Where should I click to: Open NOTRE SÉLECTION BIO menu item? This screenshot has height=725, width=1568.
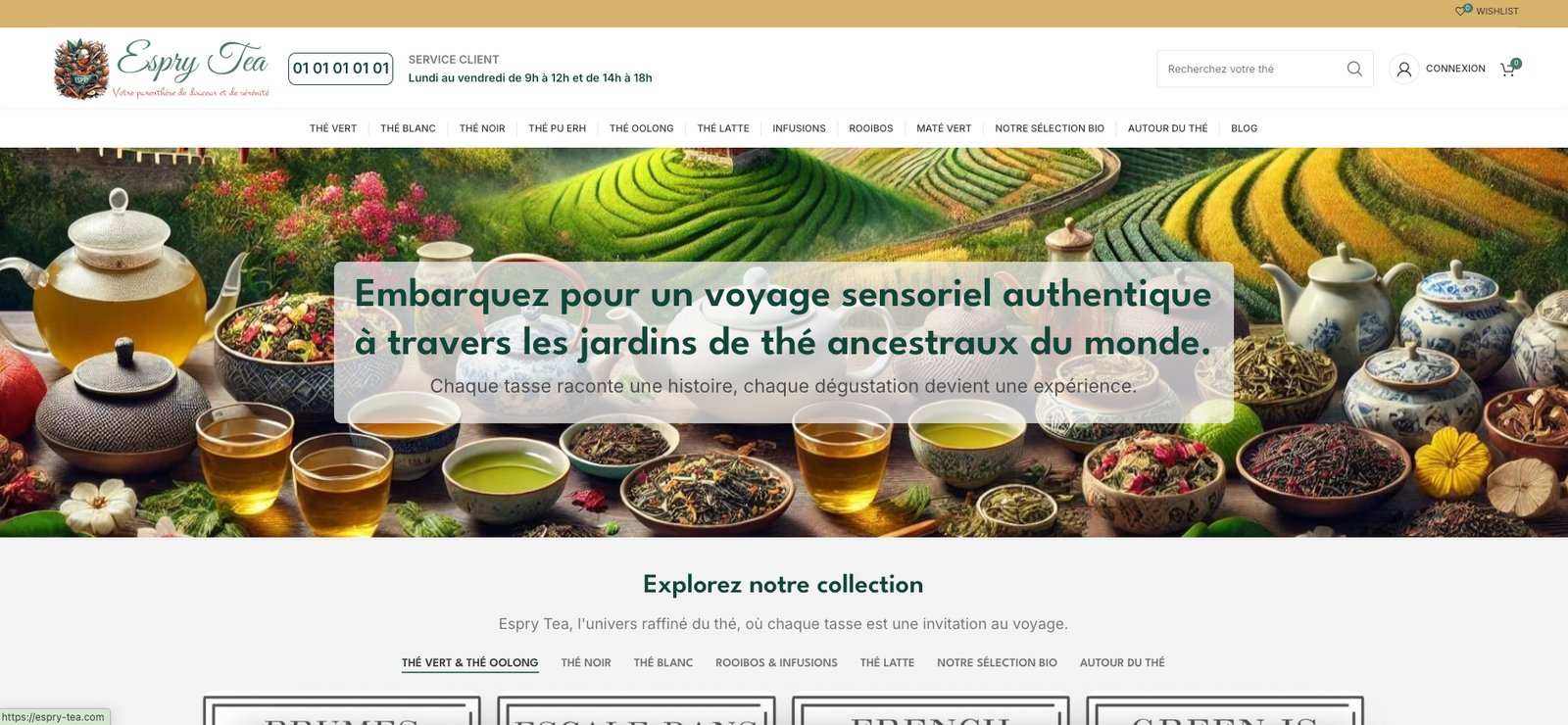tap(1050, 128)
